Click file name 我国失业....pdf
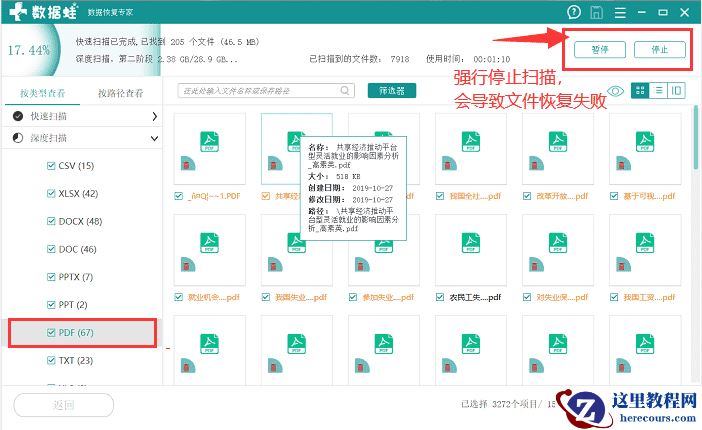702x430 pixels. [x=301, y=297]
